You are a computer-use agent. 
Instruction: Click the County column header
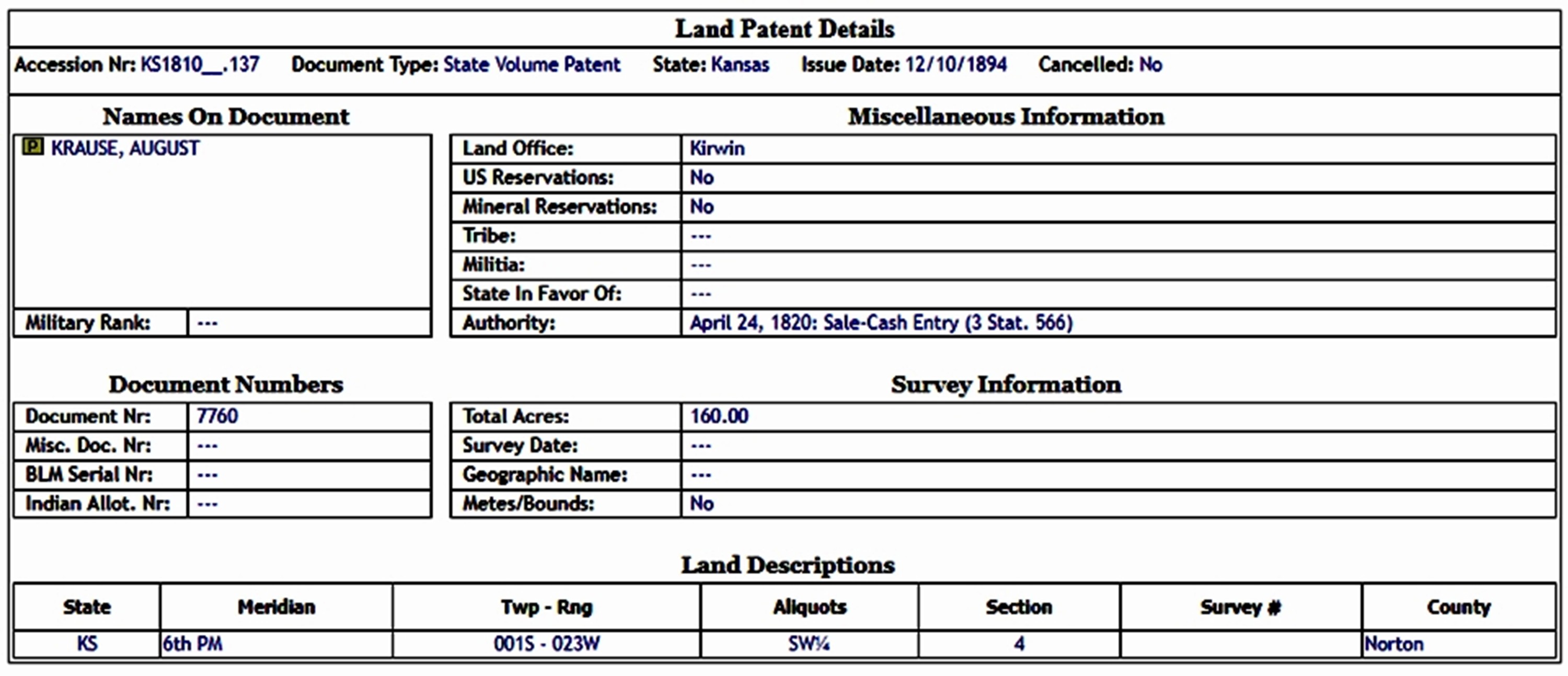pos(1458,607)
